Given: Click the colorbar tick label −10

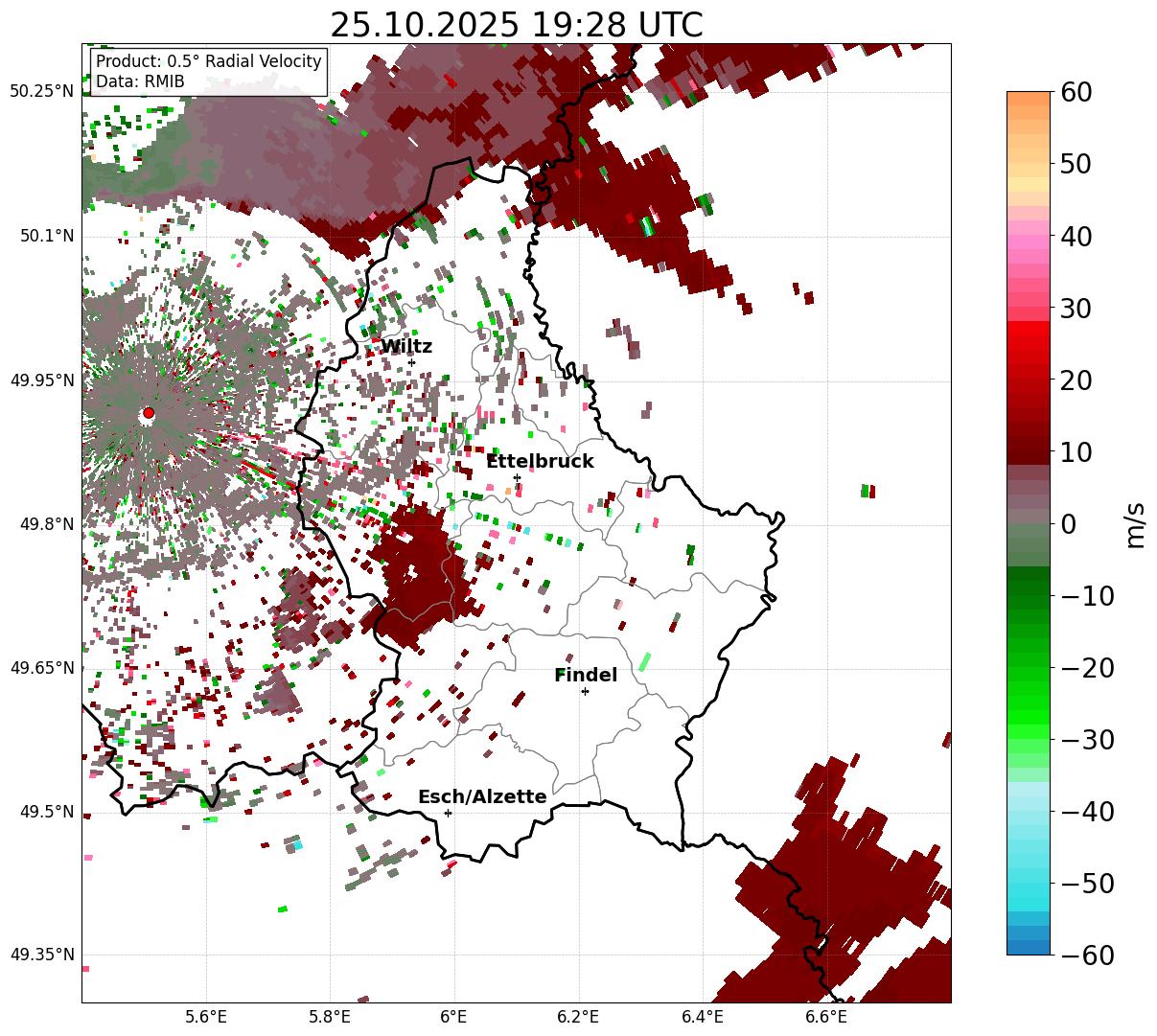Looking at the screenshot, I should (1087, 596).
